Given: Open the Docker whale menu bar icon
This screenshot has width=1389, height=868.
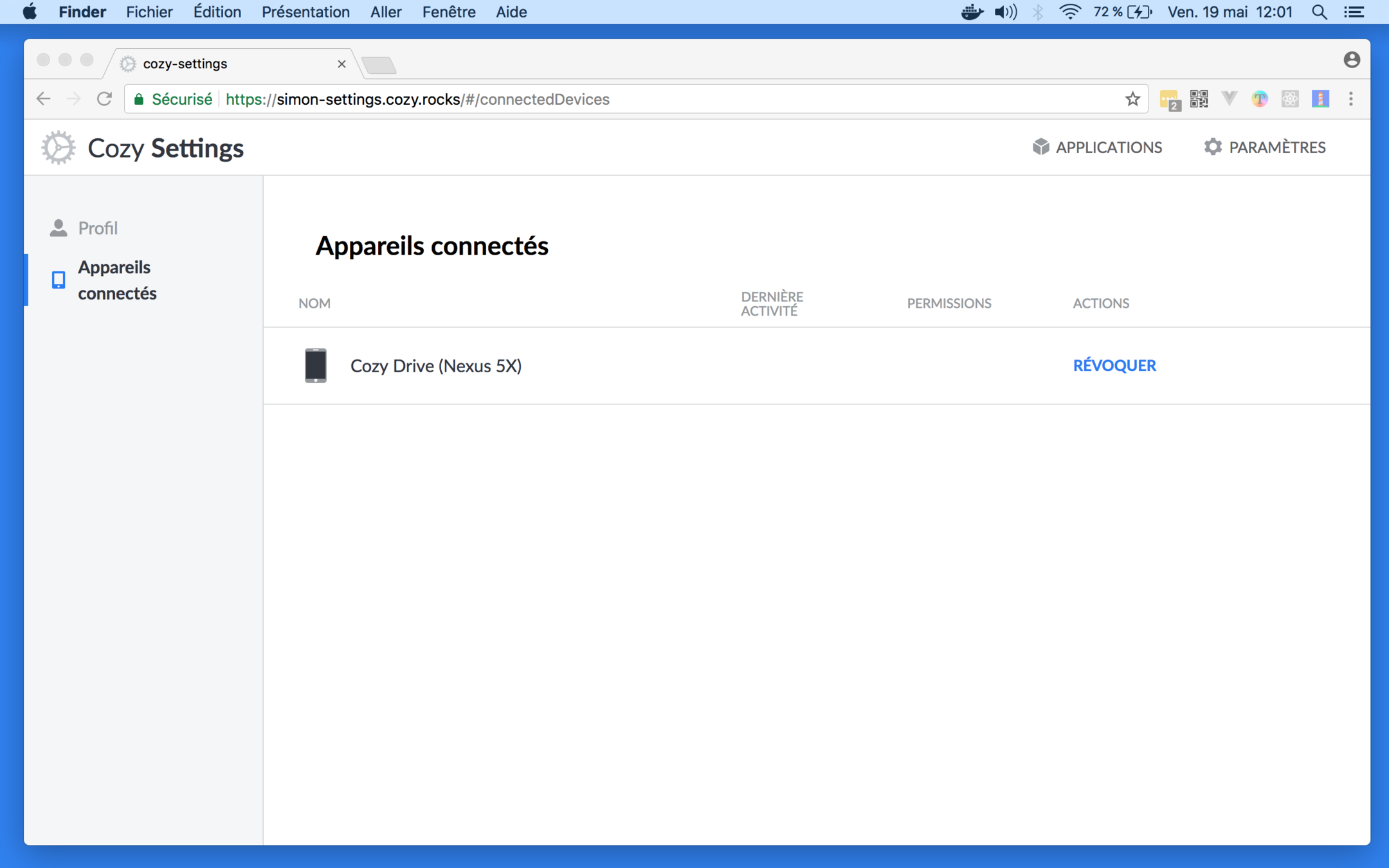Looking at the screenshot, I should pos(972,12).
